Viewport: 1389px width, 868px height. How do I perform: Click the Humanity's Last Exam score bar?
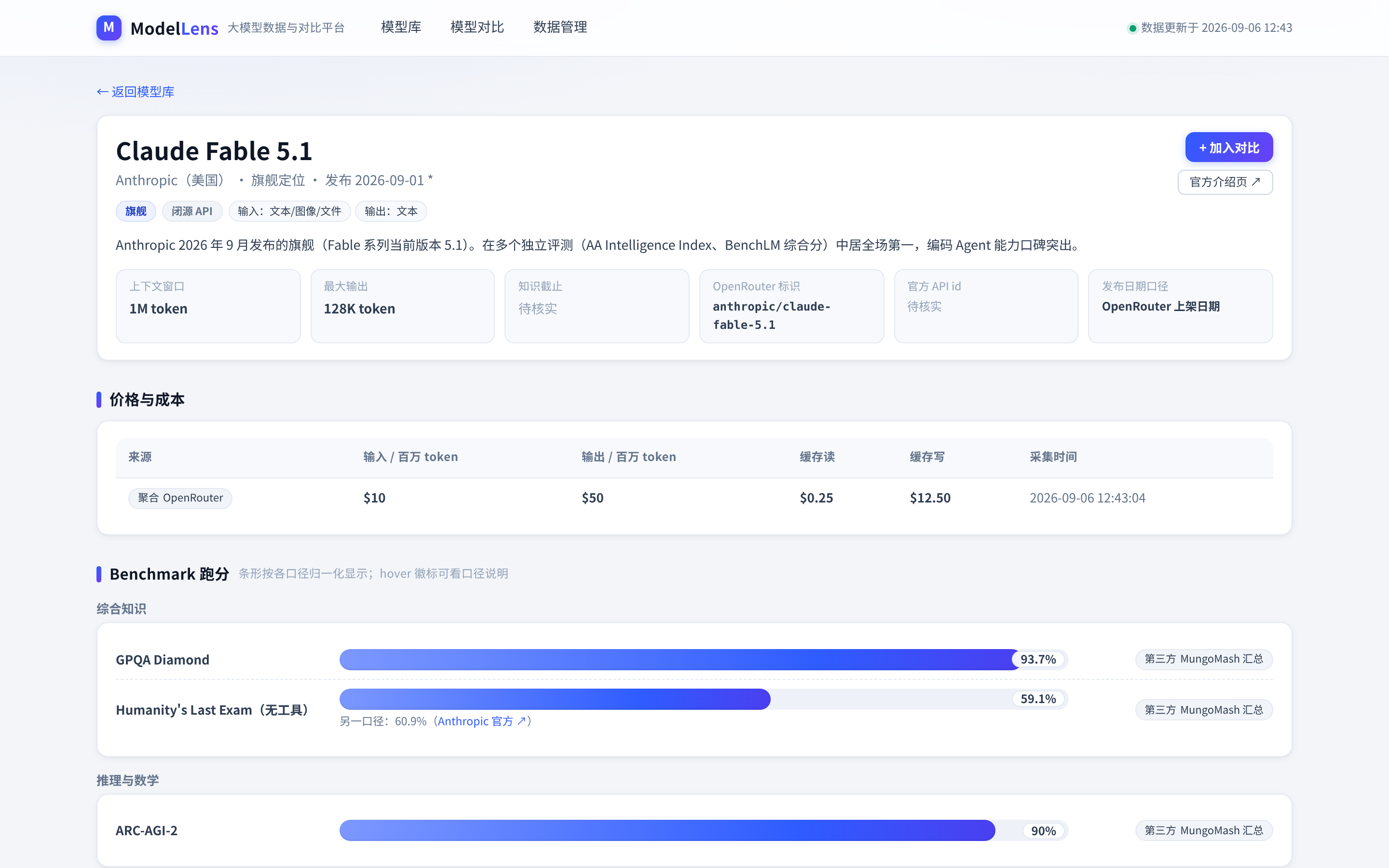click(x=703, y=699)
